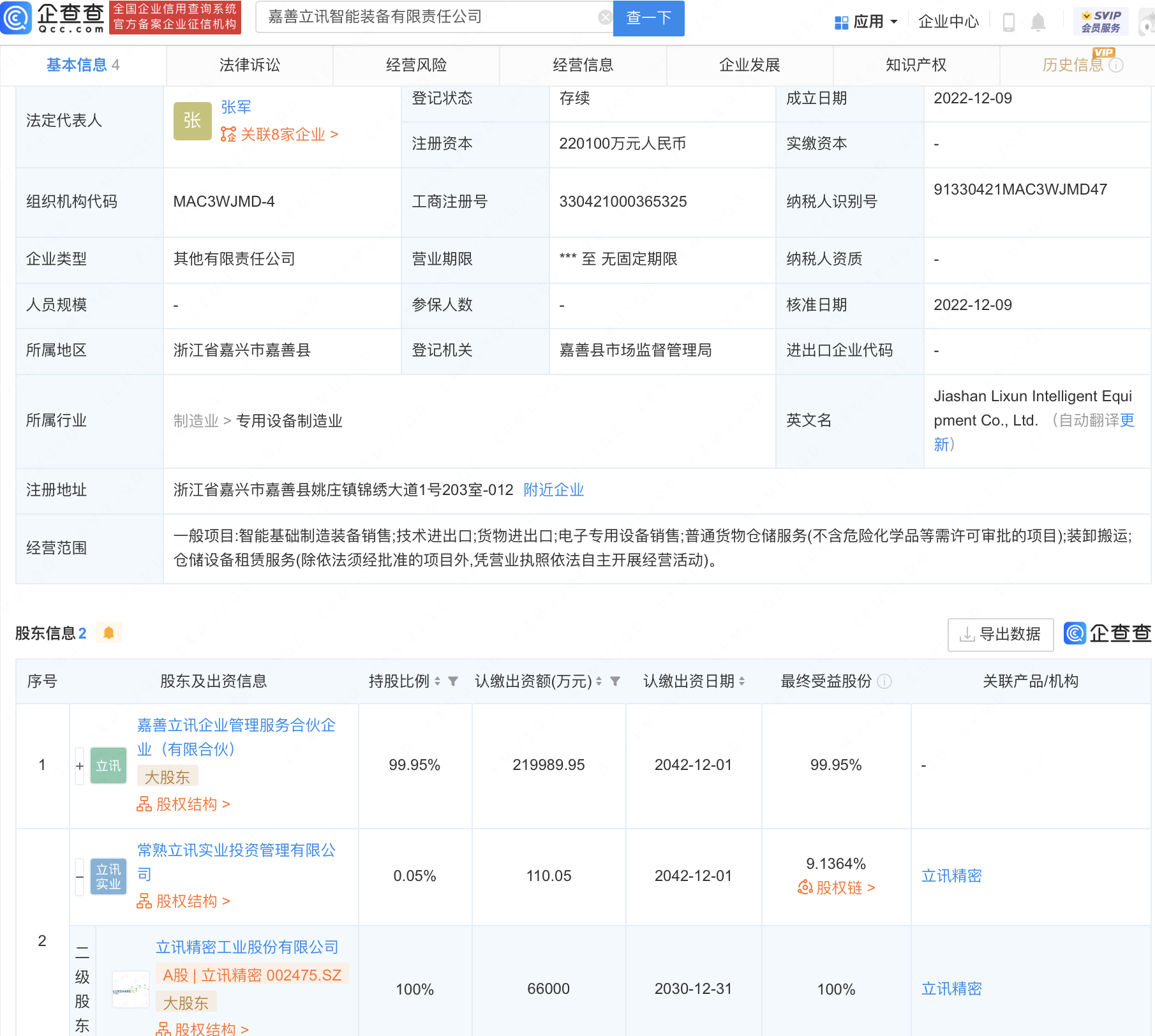Click the 导出数据 export button
Screen dimensions: 1155x1036
point(1000,634)
